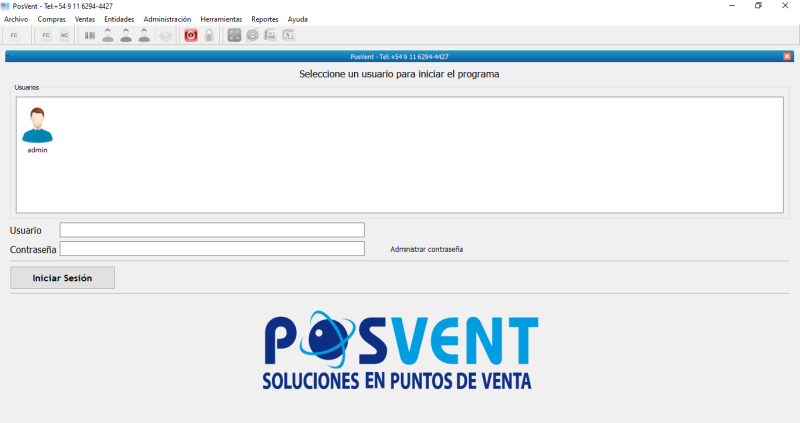The height and width of the screenshot is (423, 800).
Task: Open the web browser globe icon
Action: [253, 35]
